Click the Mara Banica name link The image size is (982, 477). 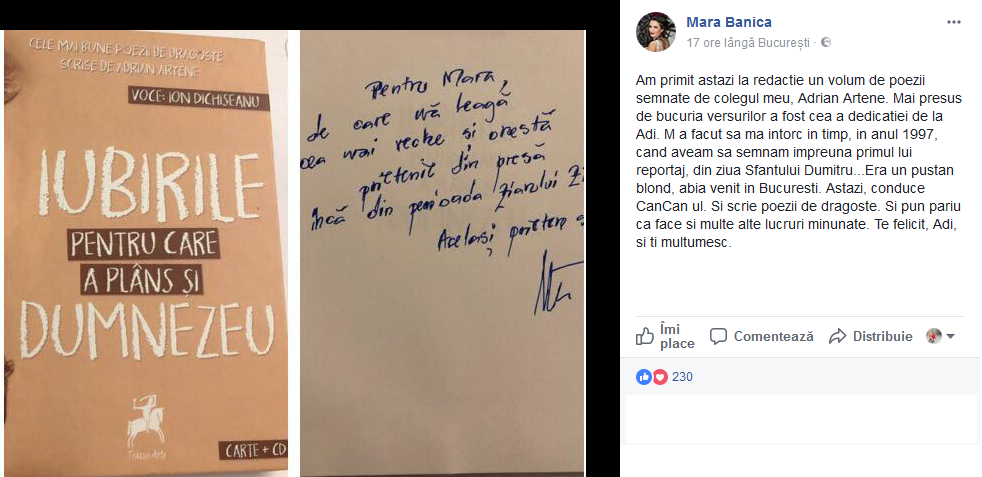tap(729, 23)
